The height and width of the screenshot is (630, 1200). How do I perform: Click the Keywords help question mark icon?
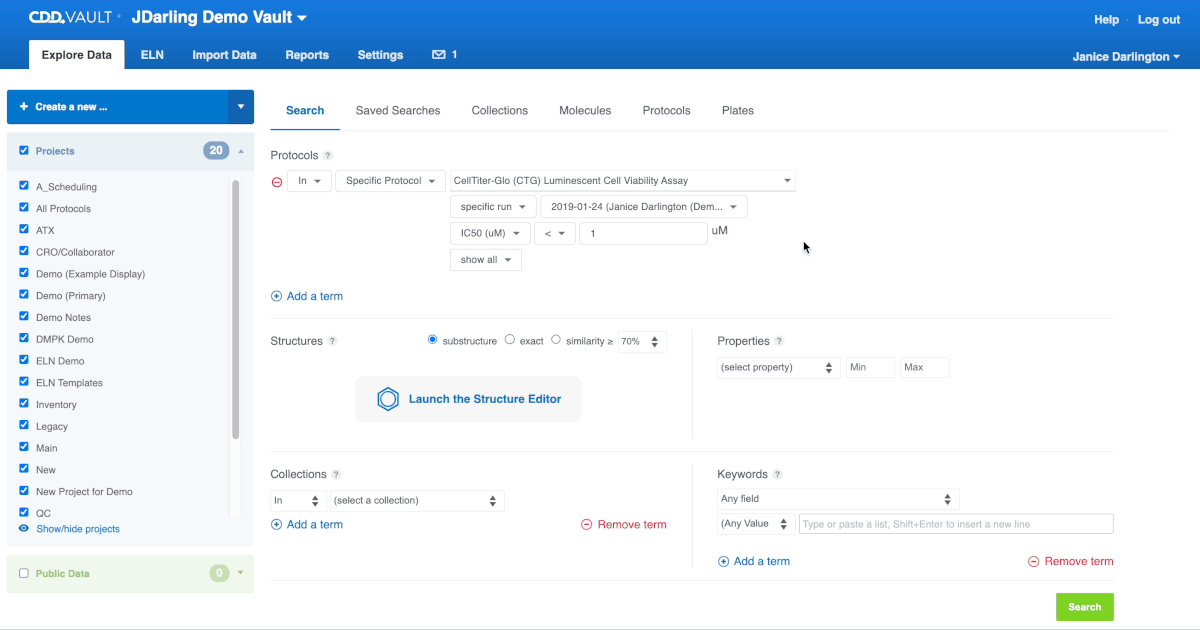[x=777, y=475]
